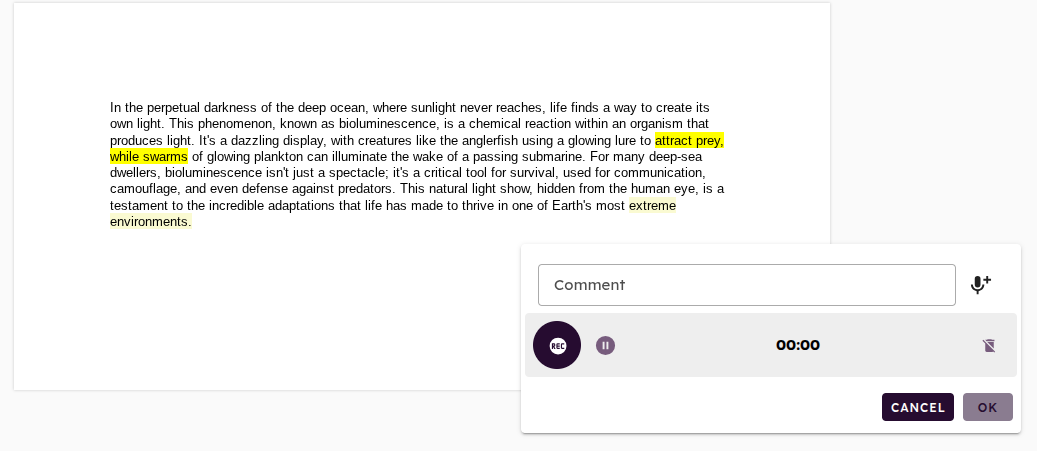The height and width of the screenshot is (451, 1037).
Task: Pause the audio recording
Action: (605, 345)
